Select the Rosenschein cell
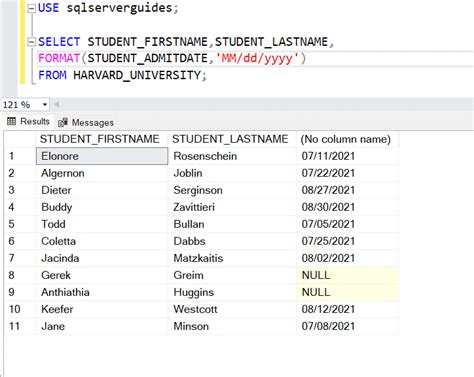The image size is (474, 377). click(x=232, y=156)
